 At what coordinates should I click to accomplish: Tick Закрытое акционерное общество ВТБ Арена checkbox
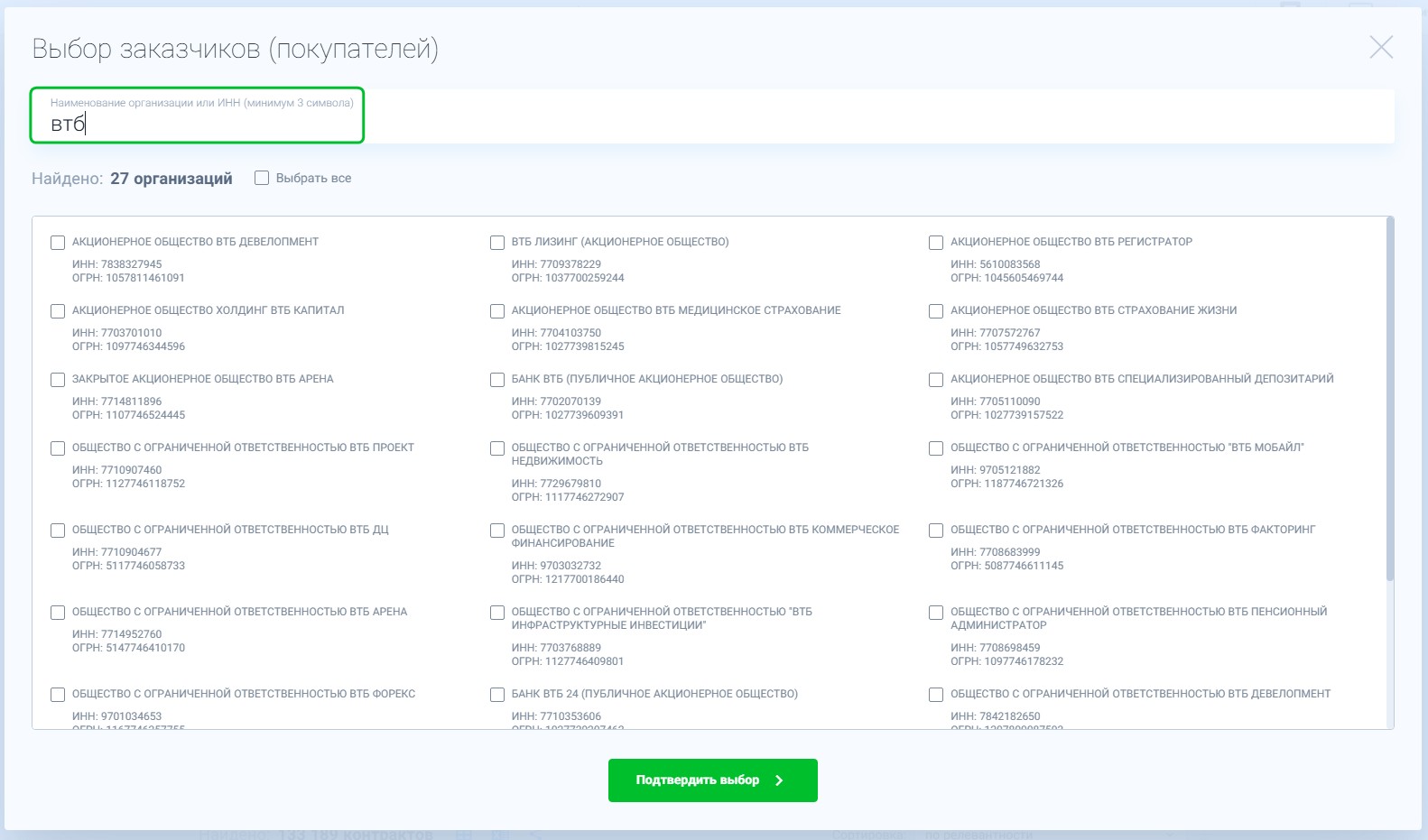pyautogui.click(x=58, y=380)
